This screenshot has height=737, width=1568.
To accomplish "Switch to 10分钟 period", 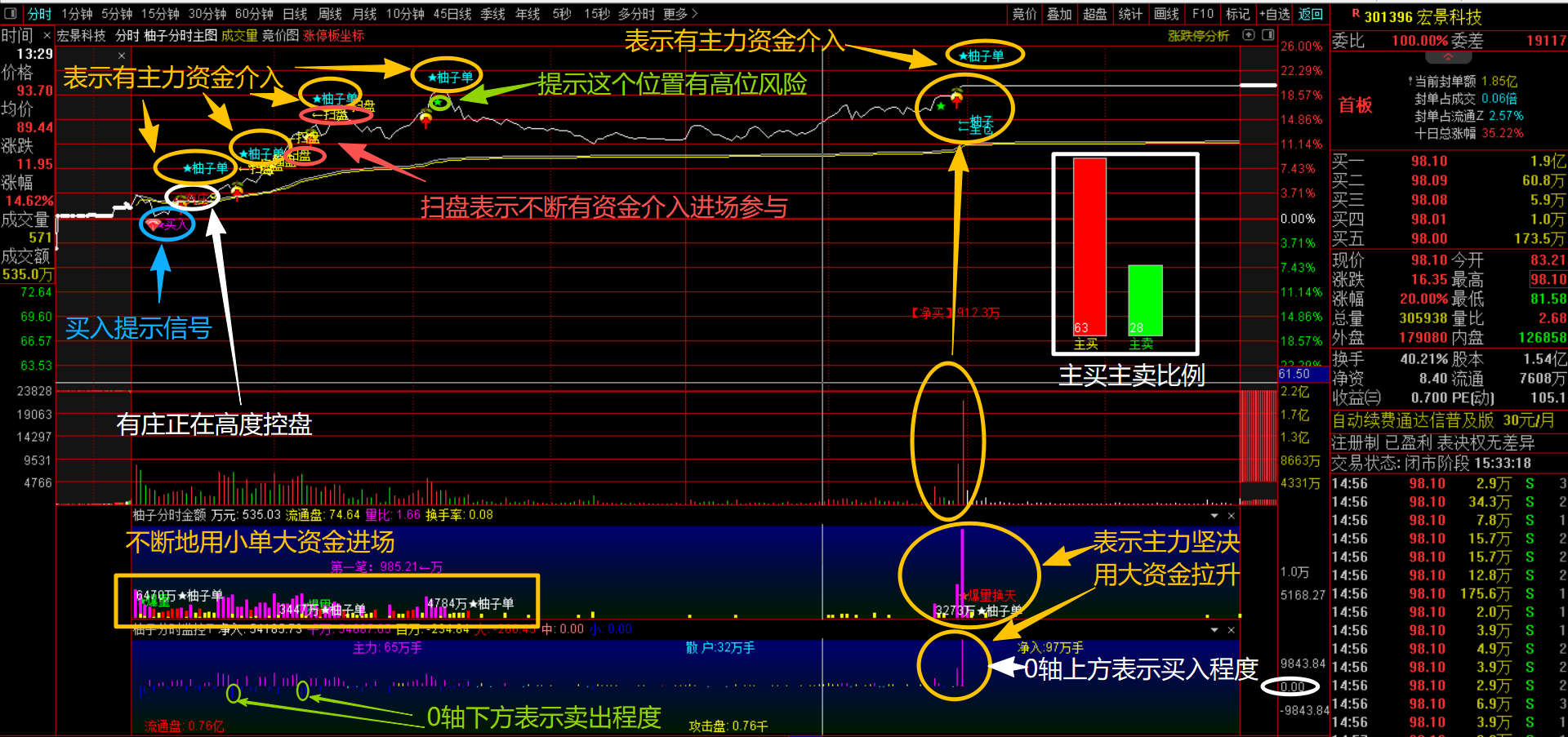I will point(405,14).
